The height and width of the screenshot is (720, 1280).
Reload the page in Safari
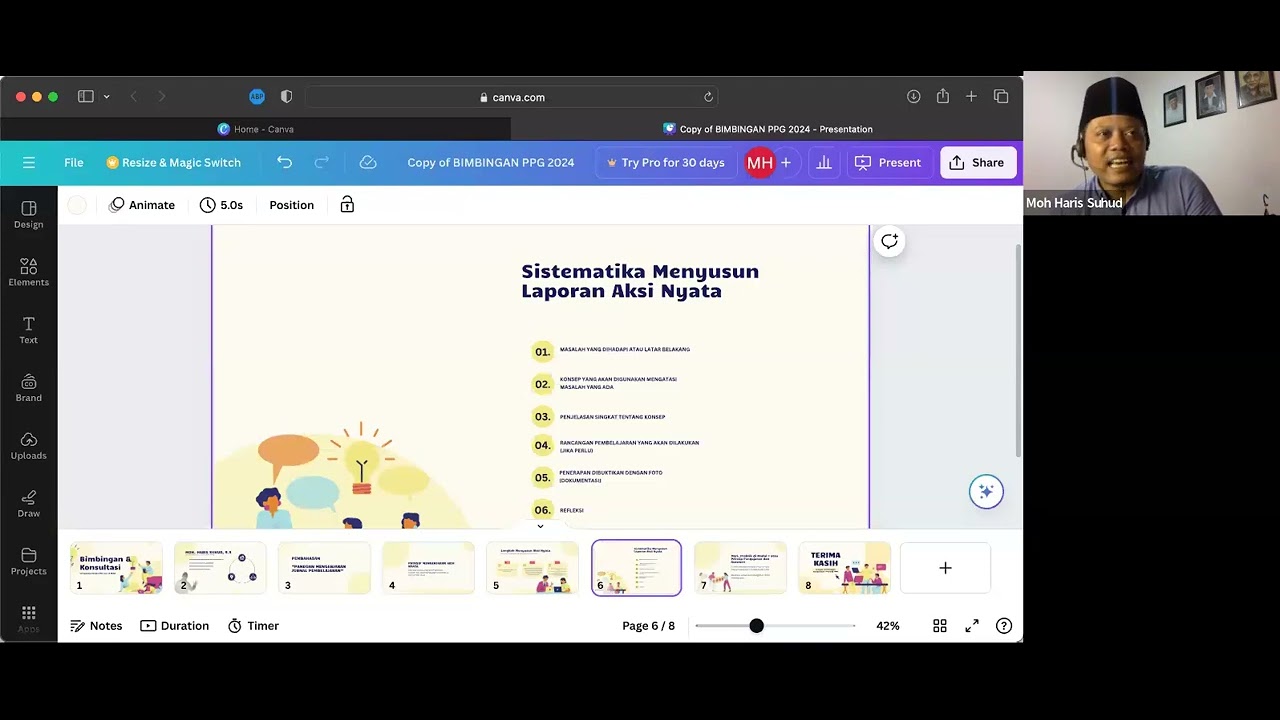[x=708, y=97]
